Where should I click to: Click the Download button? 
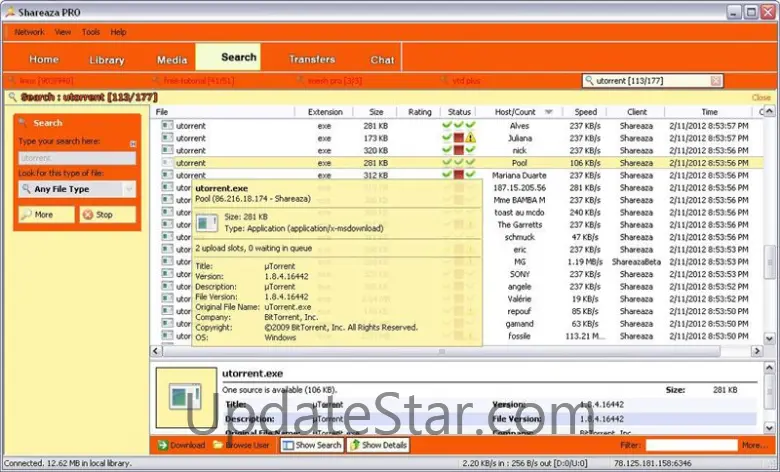pos(182,445)
